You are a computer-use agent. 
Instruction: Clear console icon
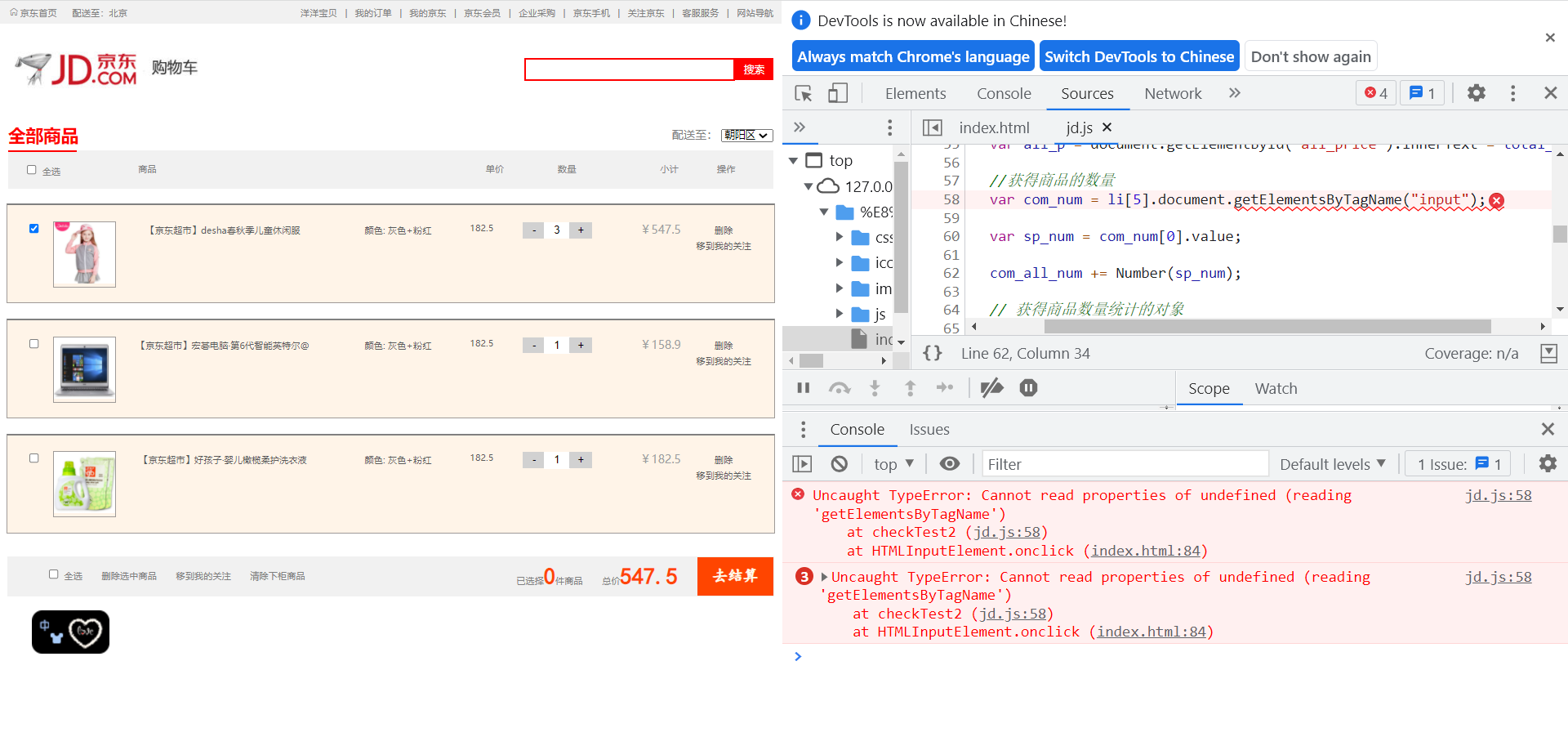click(840, 464)
